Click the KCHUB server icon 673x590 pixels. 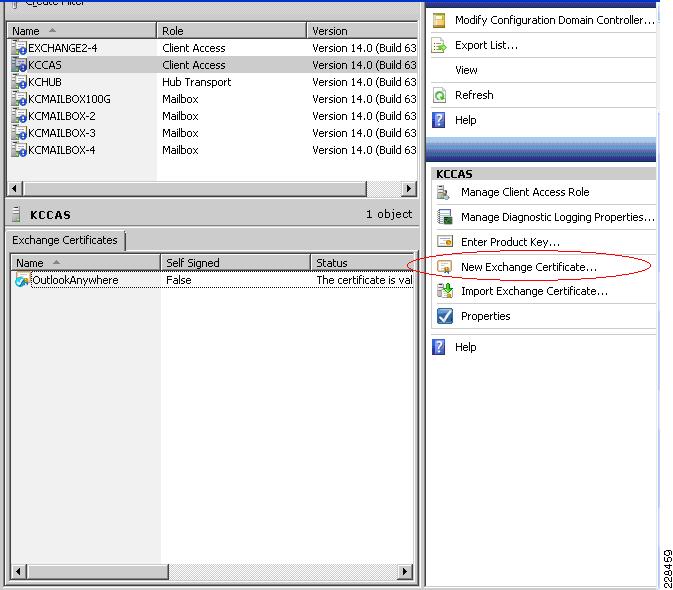point(19,82)
